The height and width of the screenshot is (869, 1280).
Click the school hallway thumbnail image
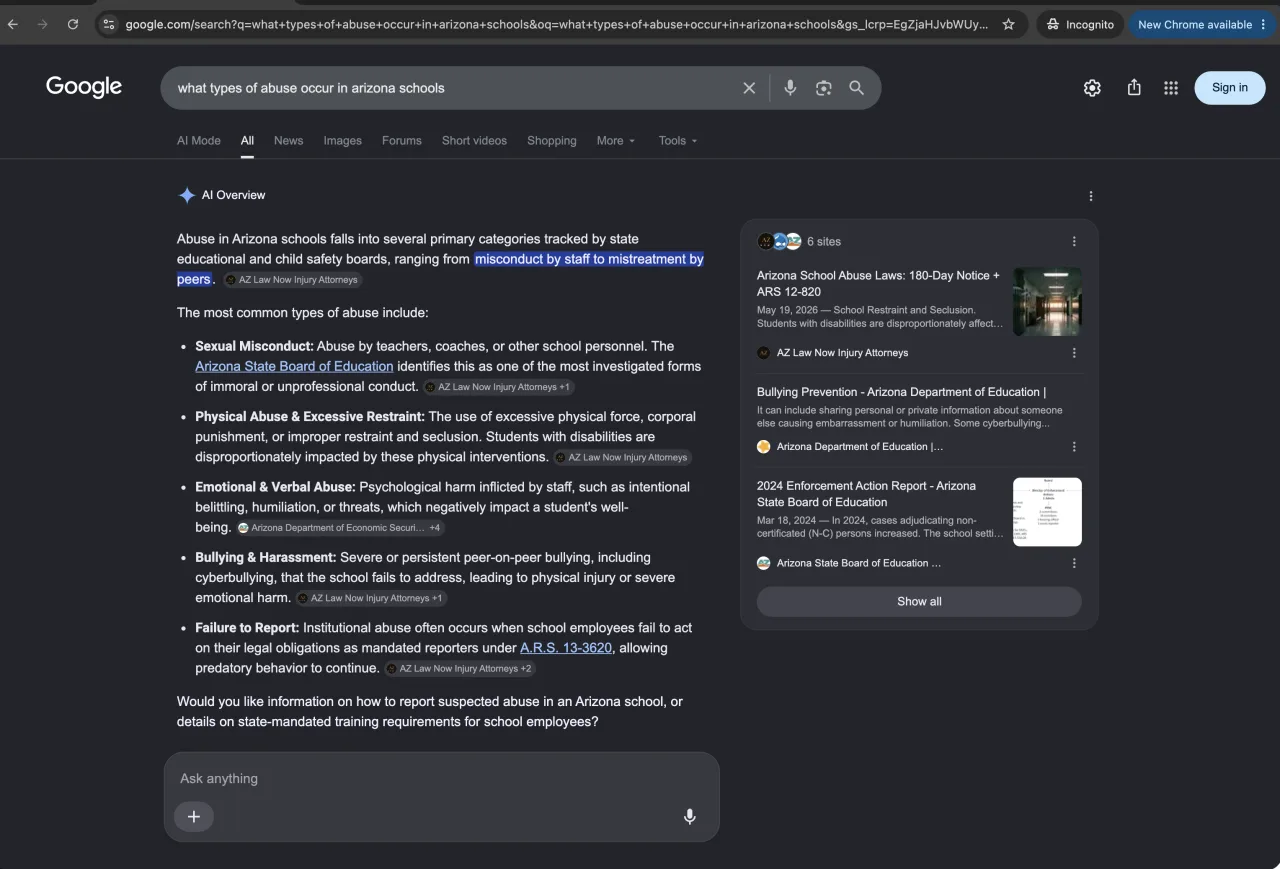(1047, 301)
